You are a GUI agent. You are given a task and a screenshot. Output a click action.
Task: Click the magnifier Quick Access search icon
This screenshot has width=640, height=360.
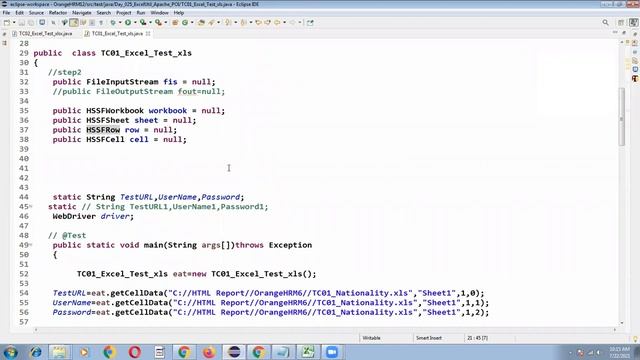[x=606, y=23]
